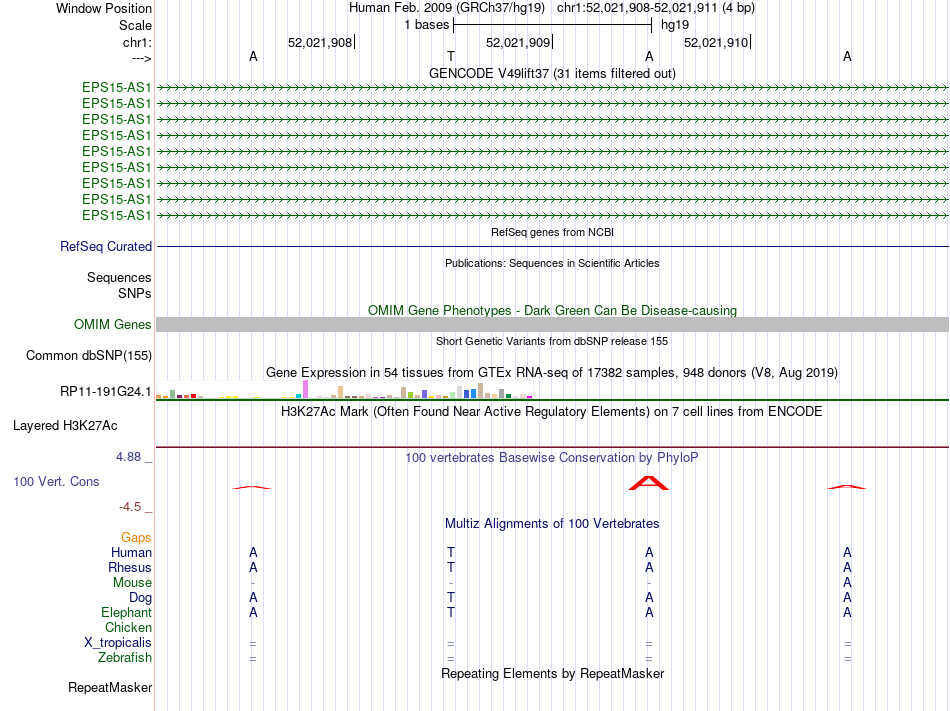Click the Chicken species label
The image size is (950, 711).
point(128,627)
